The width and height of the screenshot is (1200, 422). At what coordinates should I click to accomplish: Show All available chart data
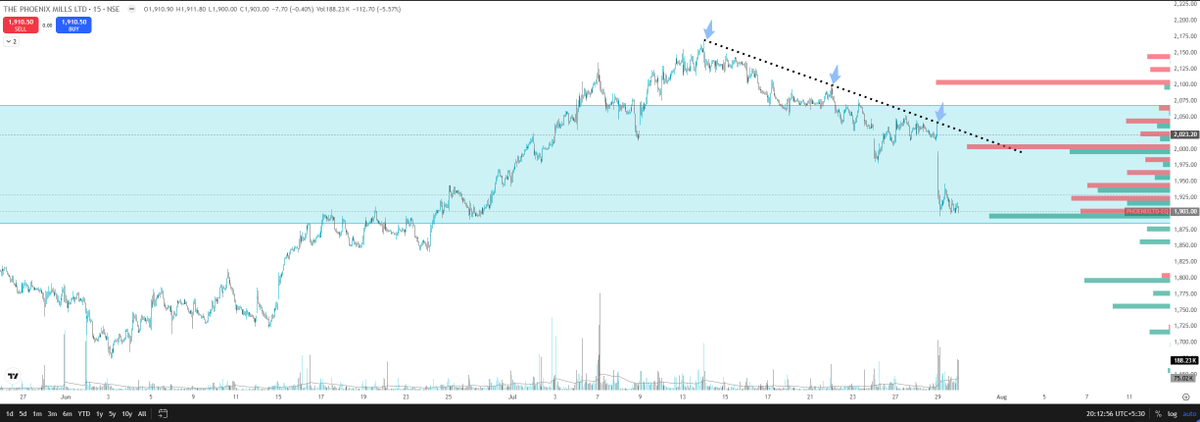pyautogui.click(x=141, y=413)
